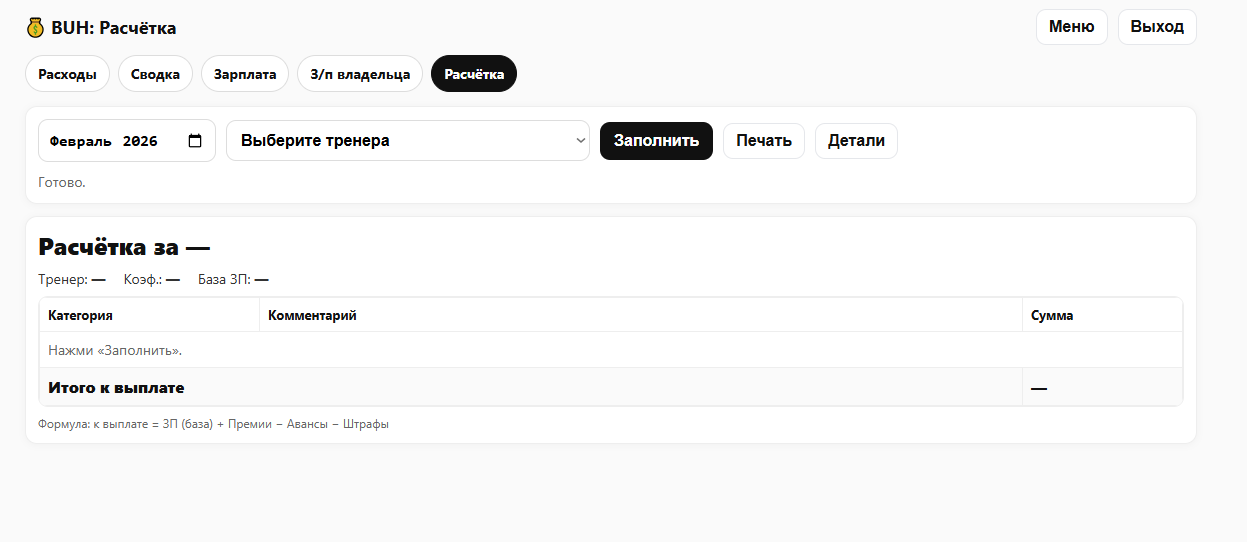Expand the "Выберите тренера" trainer dropdown
This screenshot has width=1247, height=542.
407,141
